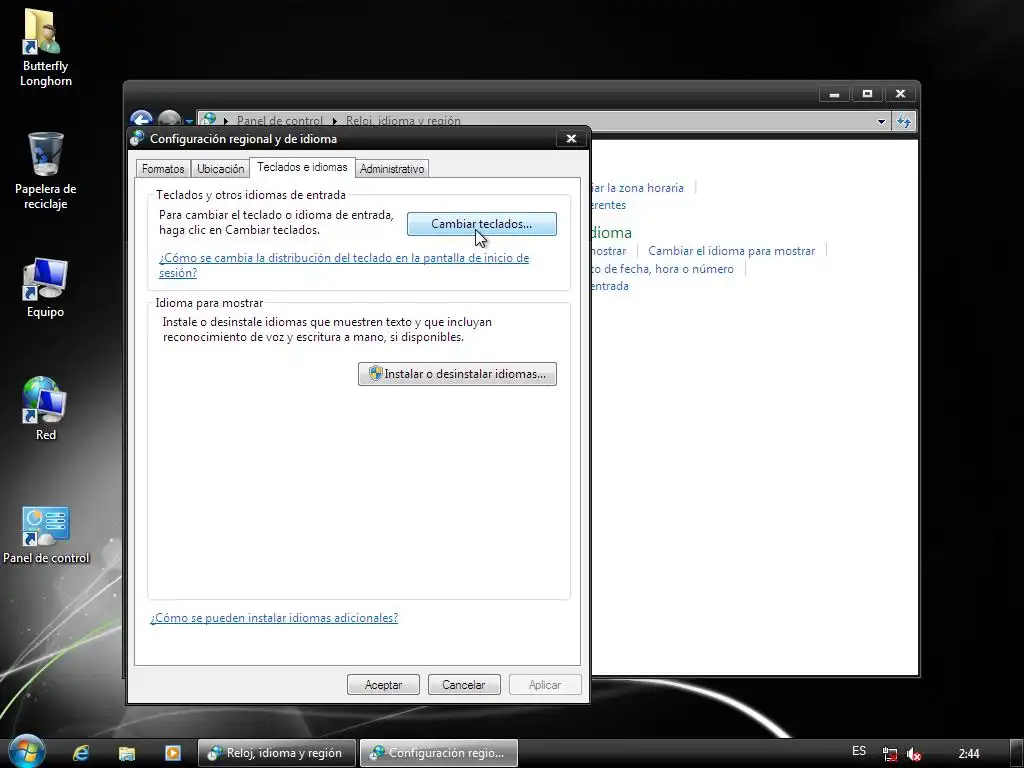
Task: Click Cambiar el idioma para mostrar link
Action: click(x=731, y=251)
